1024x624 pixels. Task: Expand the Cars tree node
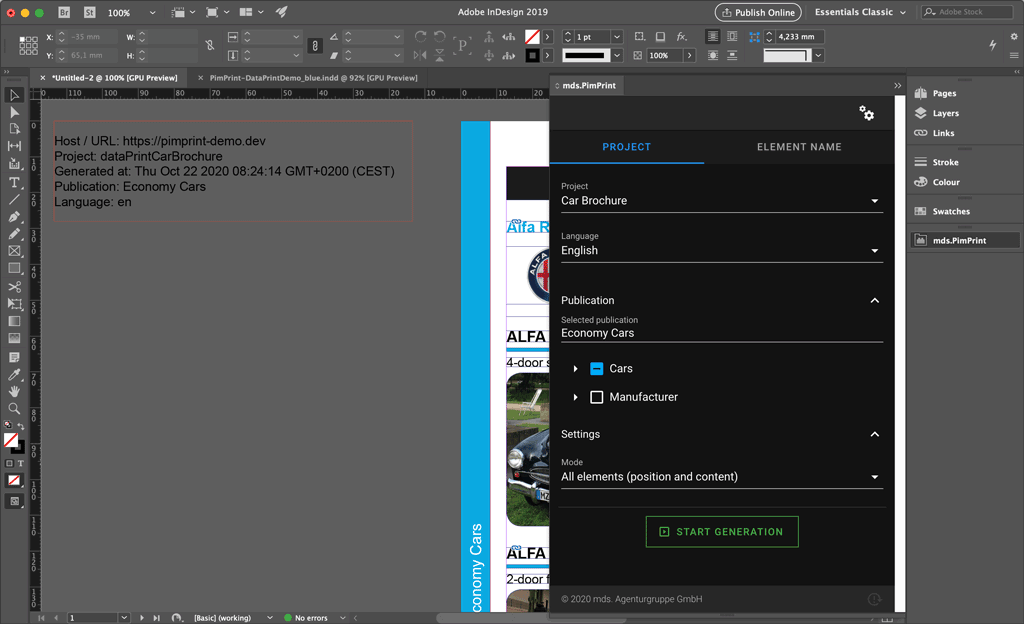[575, 369]
